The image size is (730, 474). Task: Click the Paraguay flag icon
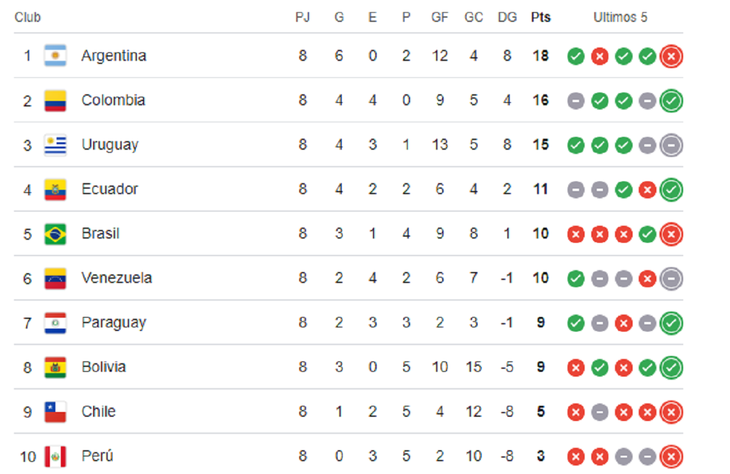tap(55, 323)
